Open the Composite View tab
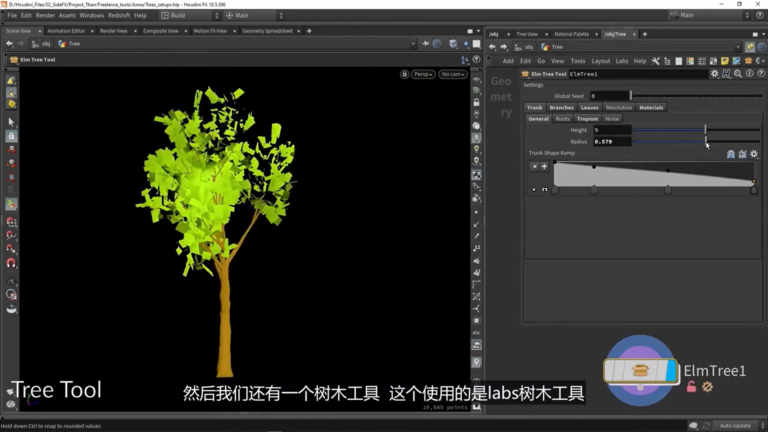768x432 pixels. pyautogui.click(x=161, y=31)
